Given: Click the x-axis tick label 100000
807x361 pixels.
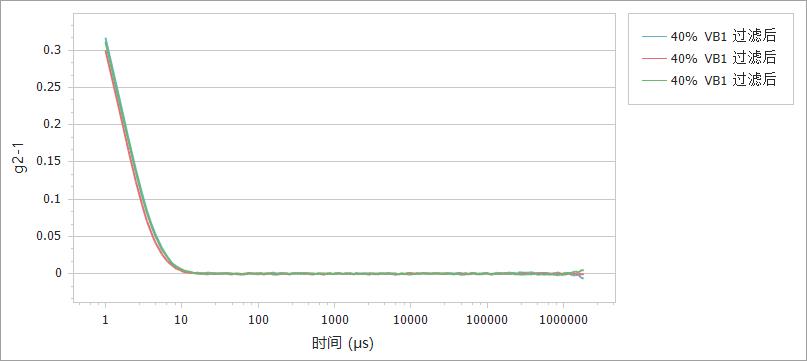Looking at the screenshot, I should pyautogui.click(x=487, y=320).
